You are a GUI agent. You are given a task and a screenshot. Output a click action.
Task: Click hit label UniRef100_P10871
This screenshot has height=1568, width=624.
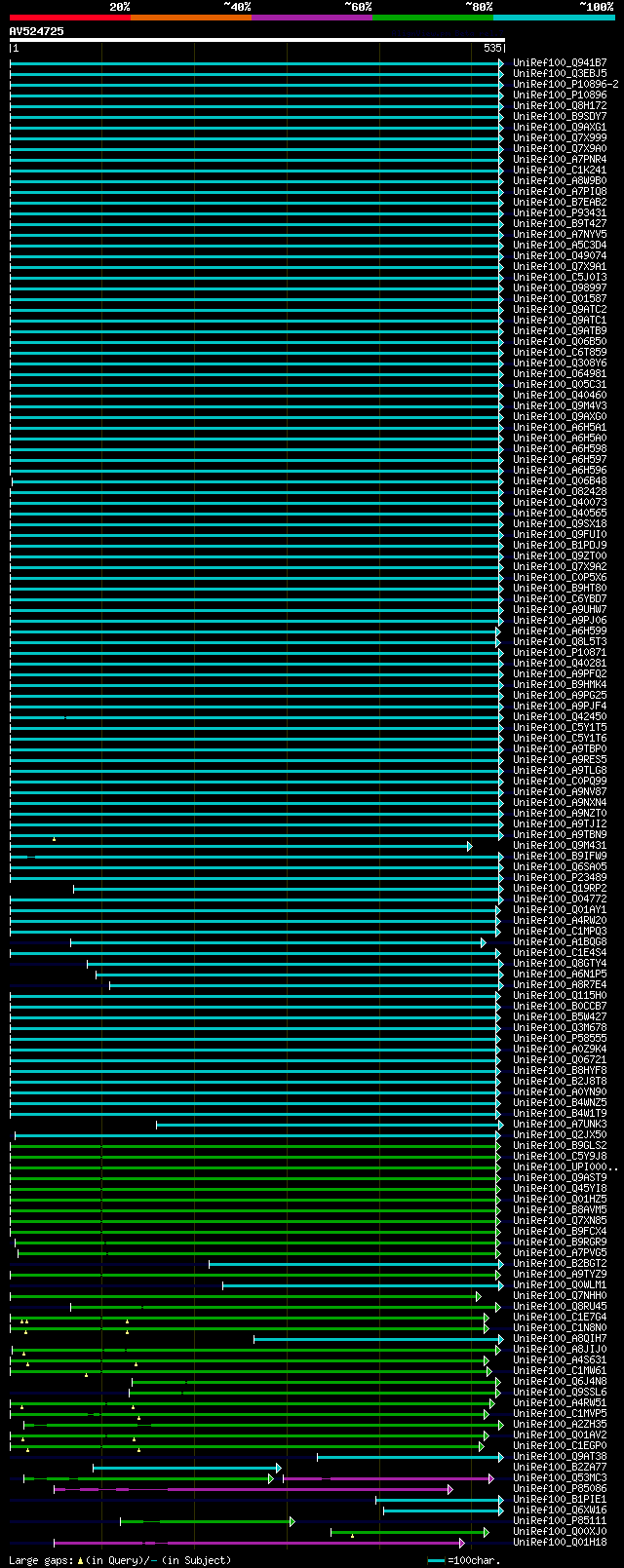[x=560, y=652]
